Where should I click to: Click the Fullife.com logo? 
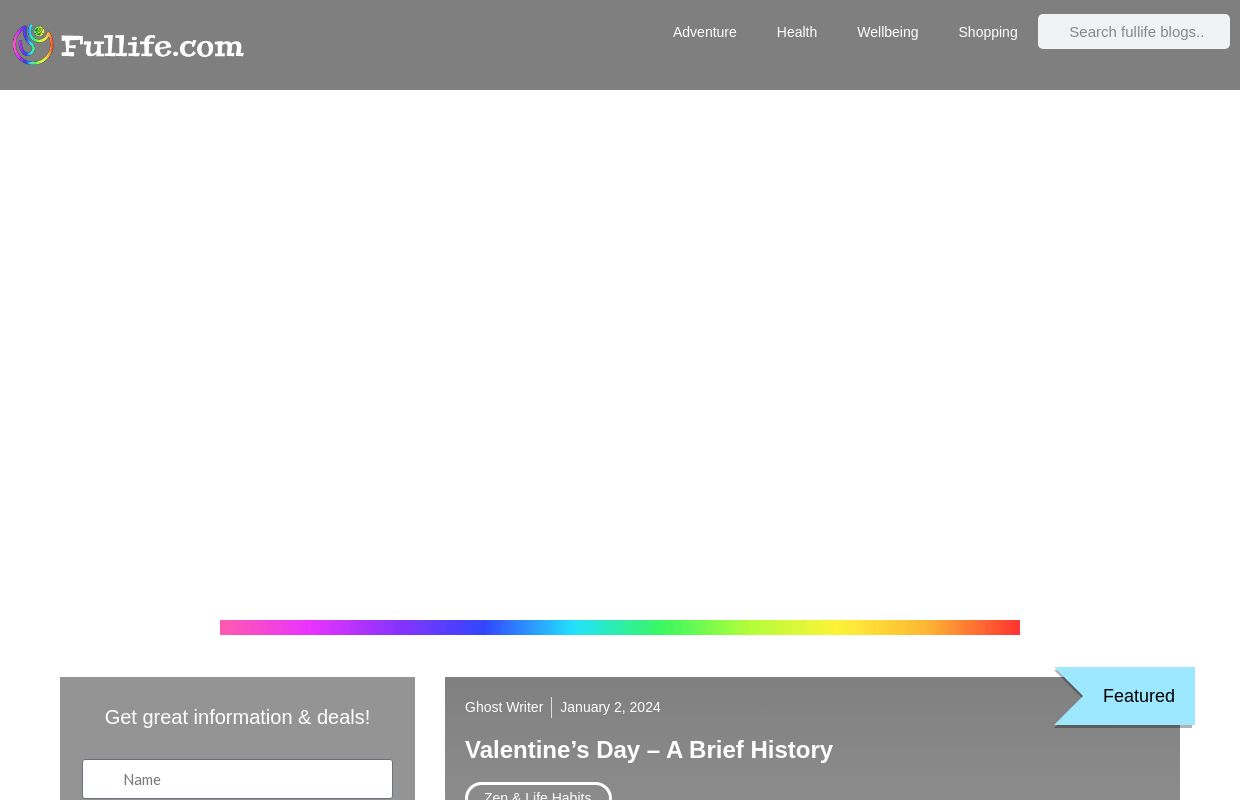tap(128, 45)
